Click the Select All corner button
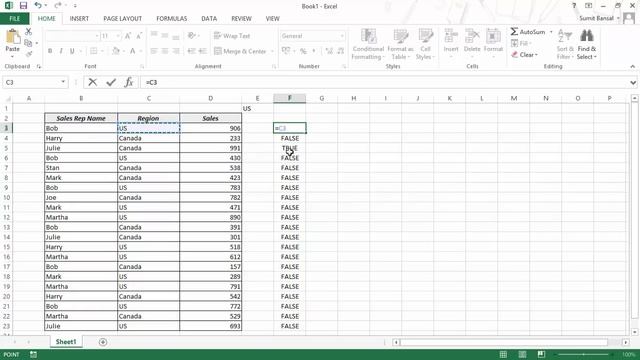 click(x=7, y=98)
